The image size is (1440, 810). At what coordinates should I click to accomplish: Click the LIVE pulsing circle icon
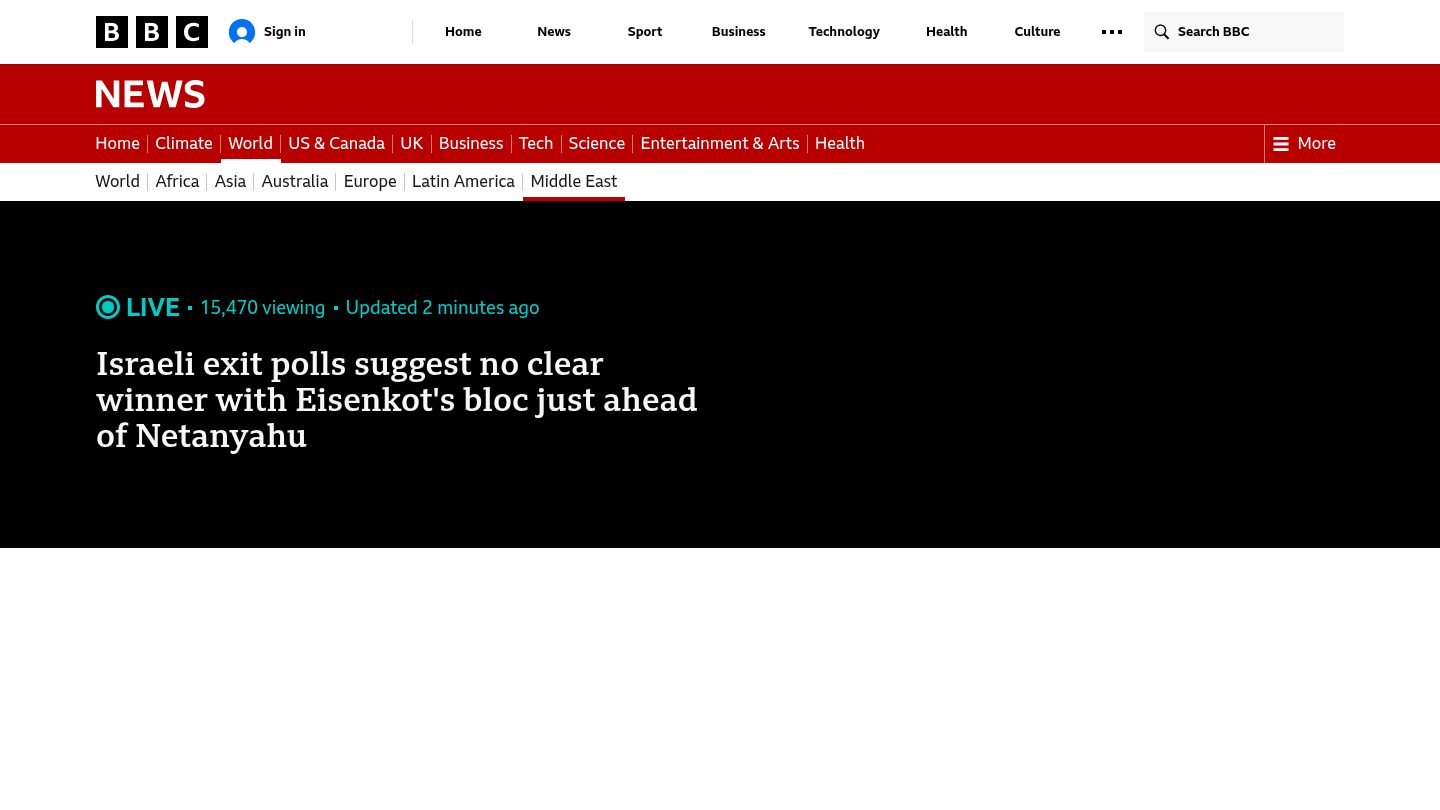pyautogui.click(x=108, y=307)
